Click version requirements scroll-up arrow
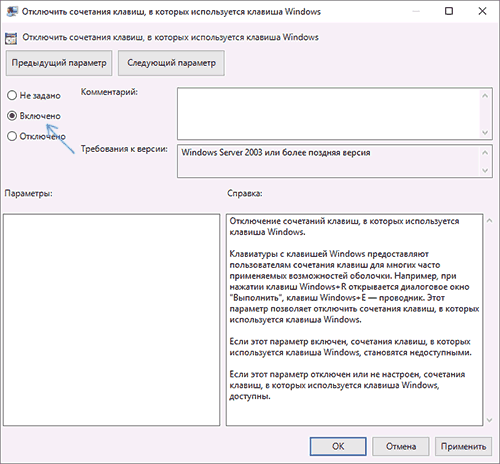Screen dimensions: 500x464 tap(485, 153)
